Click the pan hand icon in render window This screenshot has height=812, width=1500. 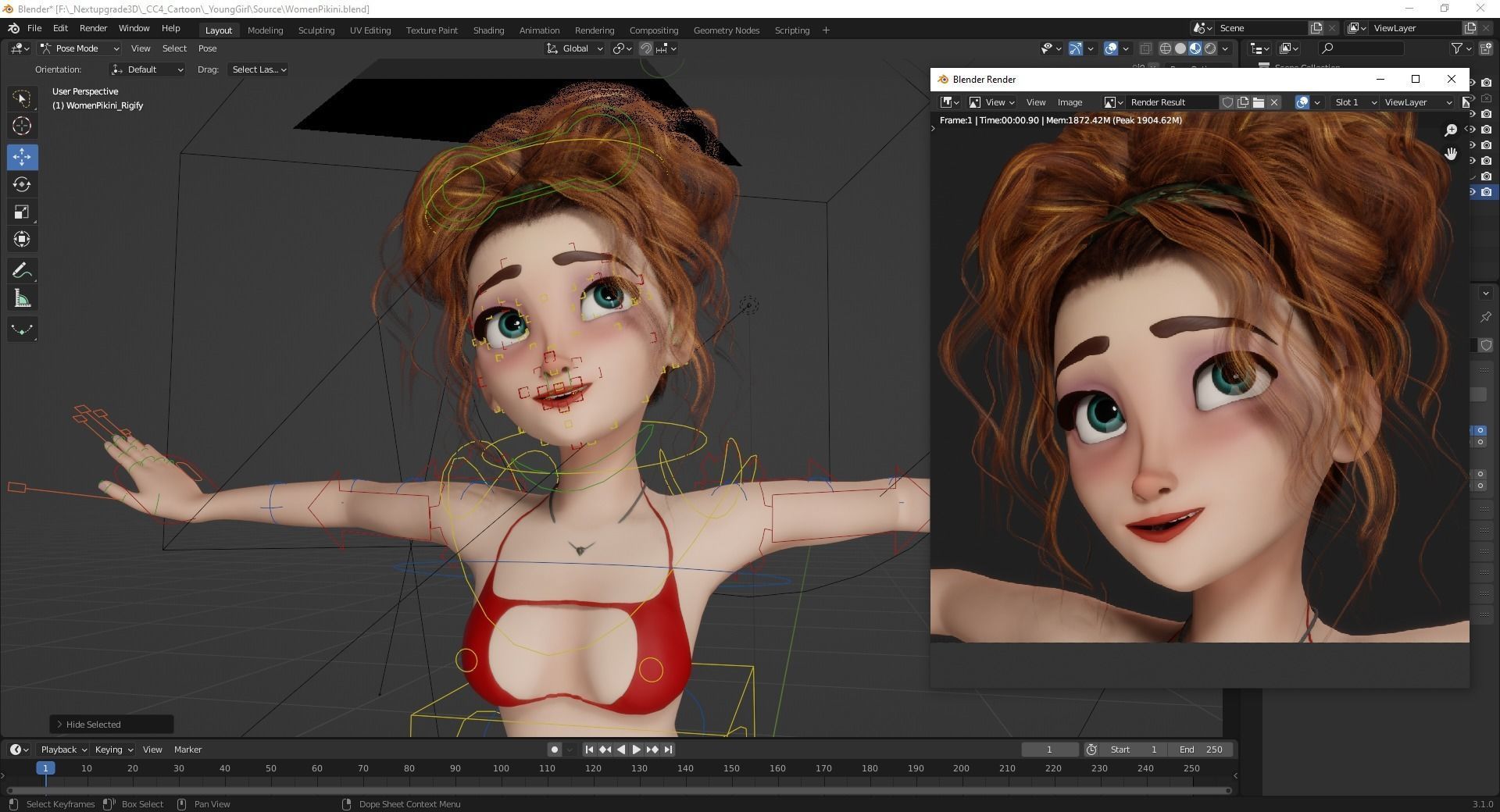(1451, 154)
